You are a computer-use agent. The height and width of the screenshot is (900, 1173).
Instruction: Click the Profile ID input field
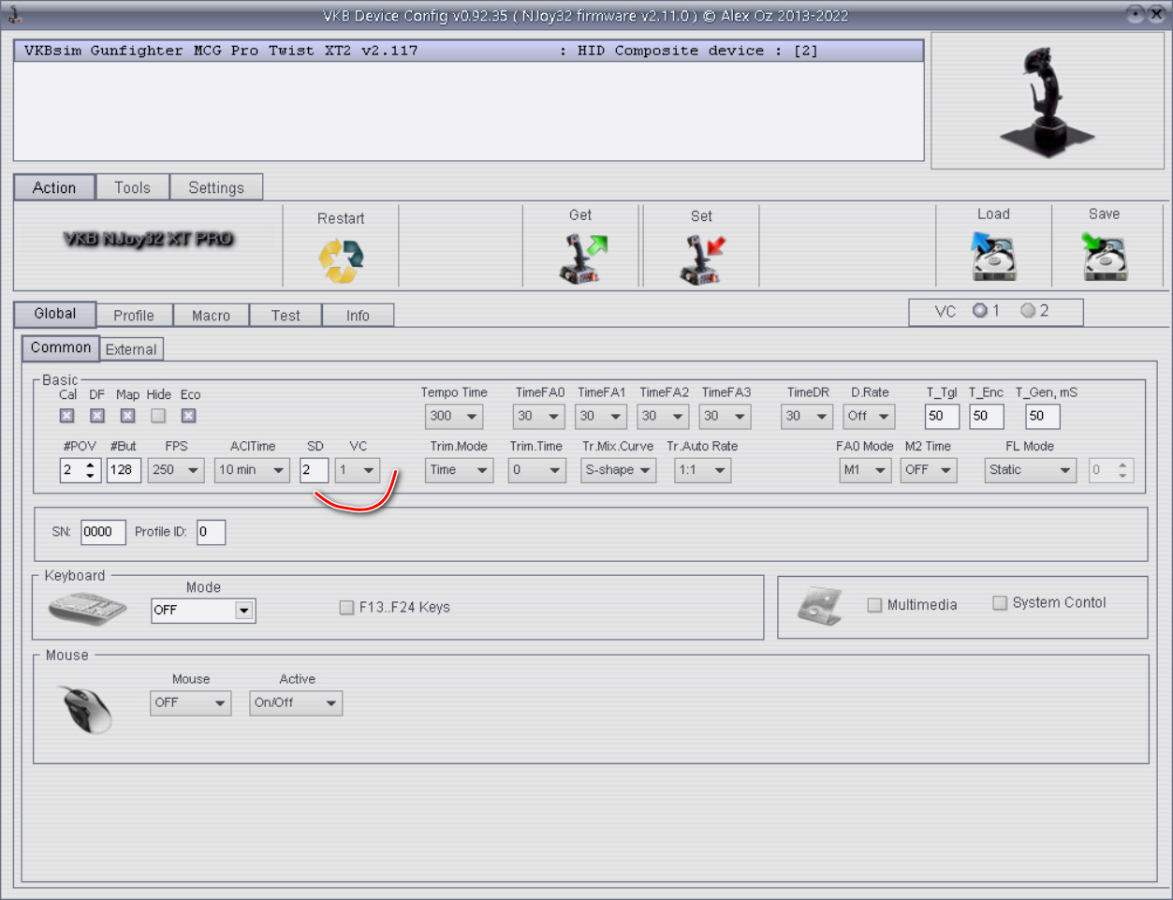tap(211, 532)
